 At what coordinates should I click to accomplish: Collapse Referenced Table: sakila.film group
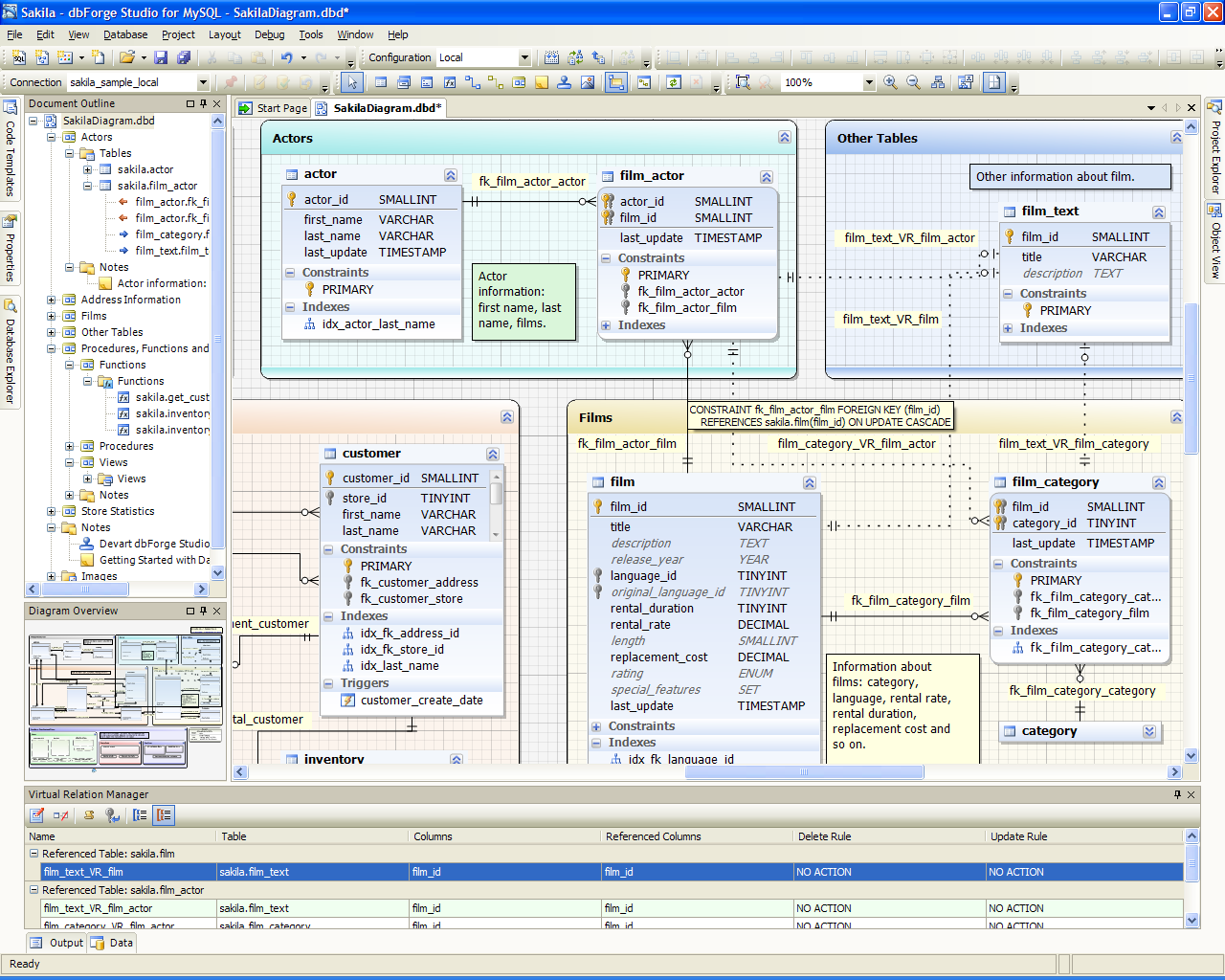click(33, 854)
